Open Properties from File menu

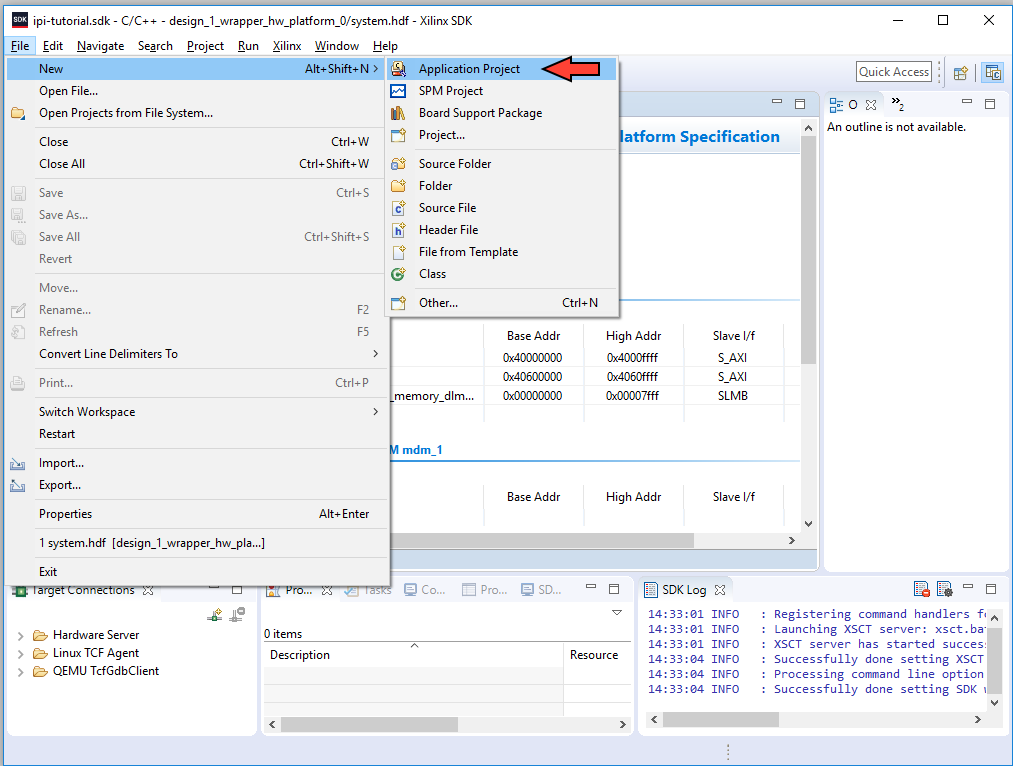198,513
